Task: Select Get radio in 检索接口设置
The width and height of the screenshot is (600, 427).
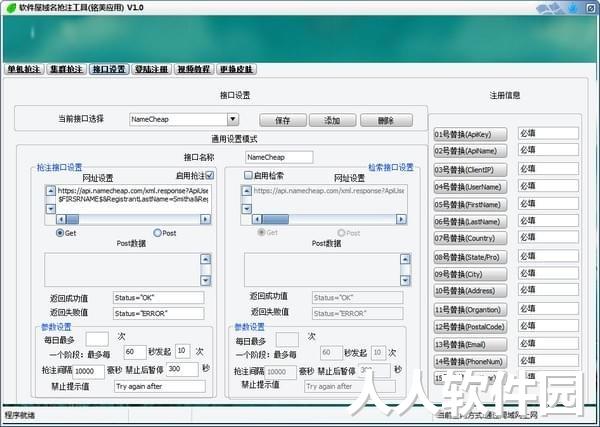Action: pos(262,232)
